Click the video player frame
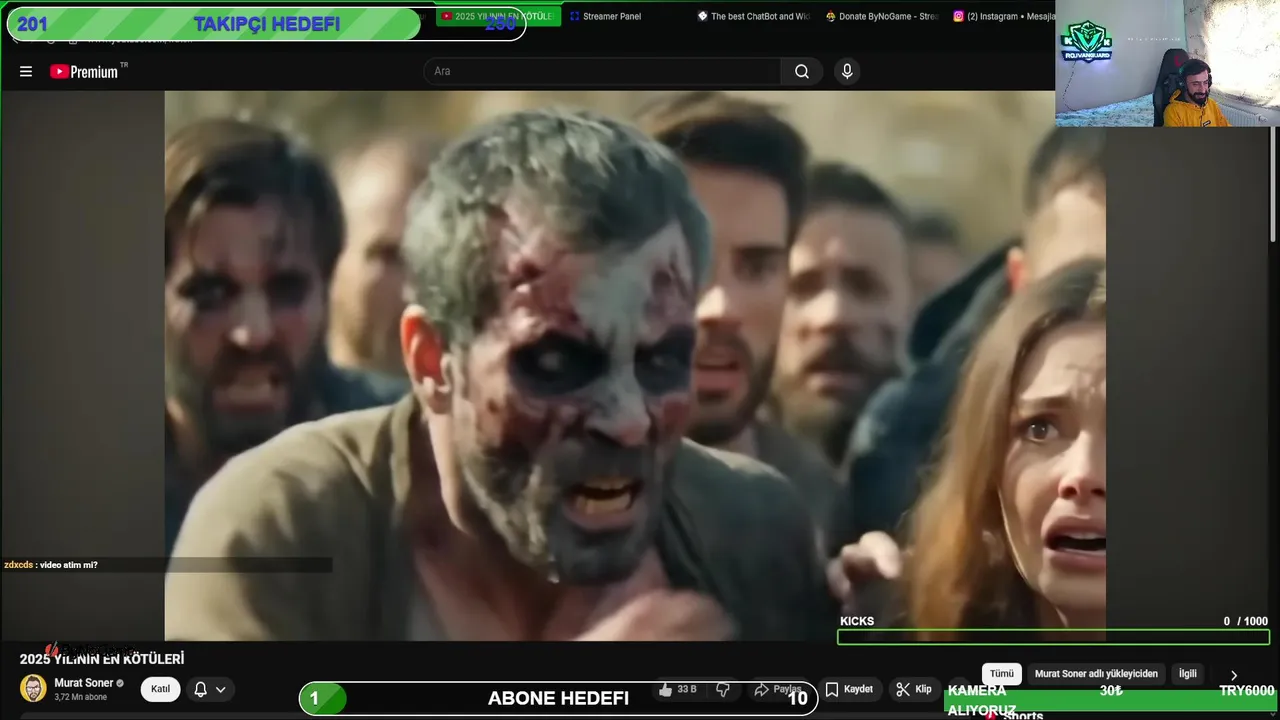The width and height of the screenshot is (1280, 720). coord(635,365)
